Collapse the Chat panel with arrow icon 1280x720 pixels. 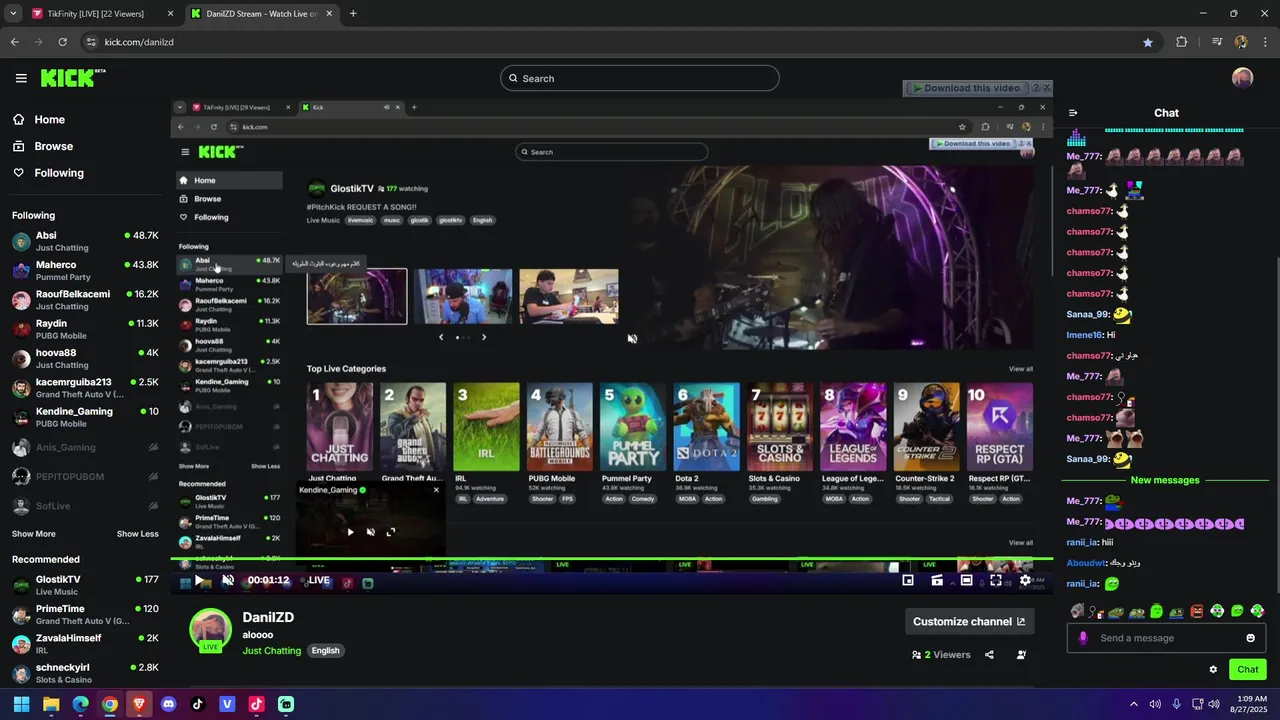coord(1073,113)
